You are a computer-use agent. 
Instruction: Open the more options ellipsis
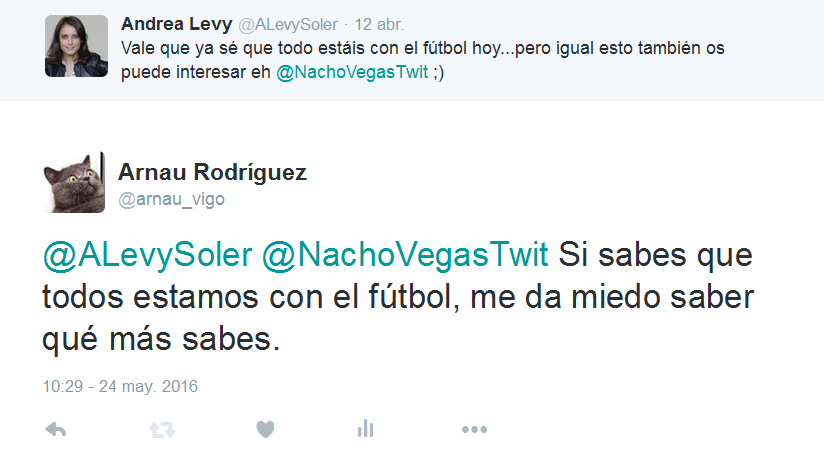tap(475, 430)
